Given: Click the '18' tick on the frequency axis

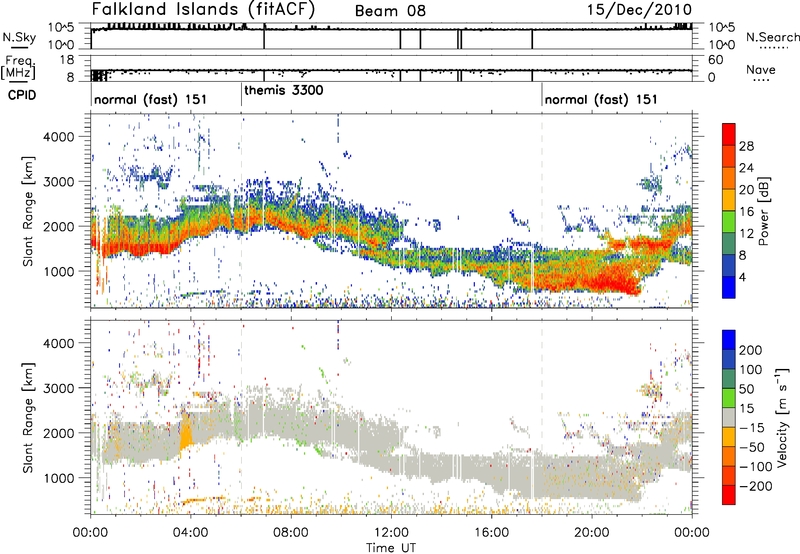Looking at the screenshot, I should (x=67, y=59).
